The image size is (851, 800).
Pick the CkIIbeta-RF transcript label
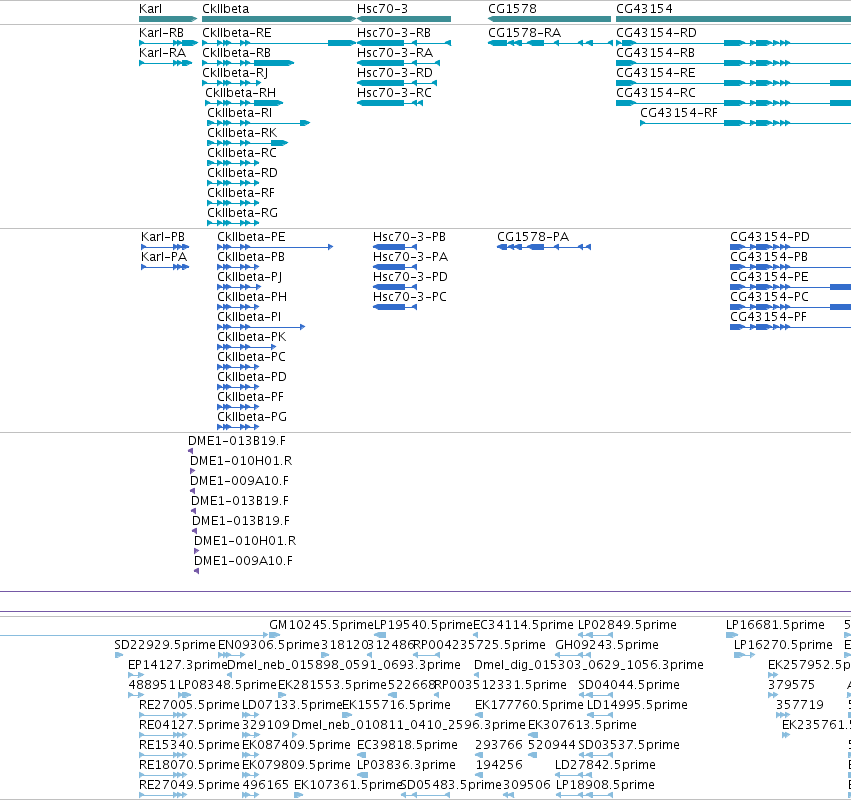[x=241, y=194]
